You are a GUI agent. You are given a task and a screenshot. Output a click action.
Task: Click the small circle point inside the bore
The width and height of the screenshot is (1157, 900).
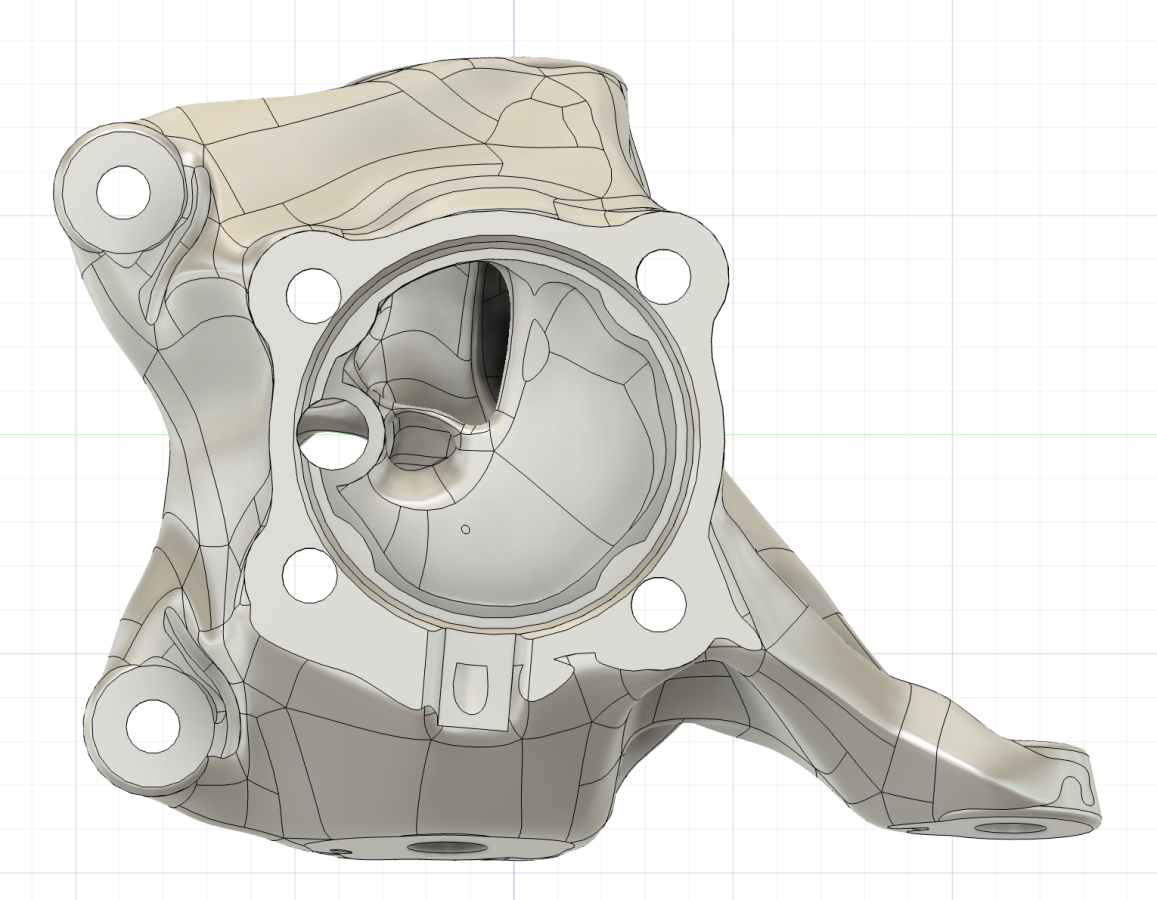pyautogui.click(x=466, y=529)
